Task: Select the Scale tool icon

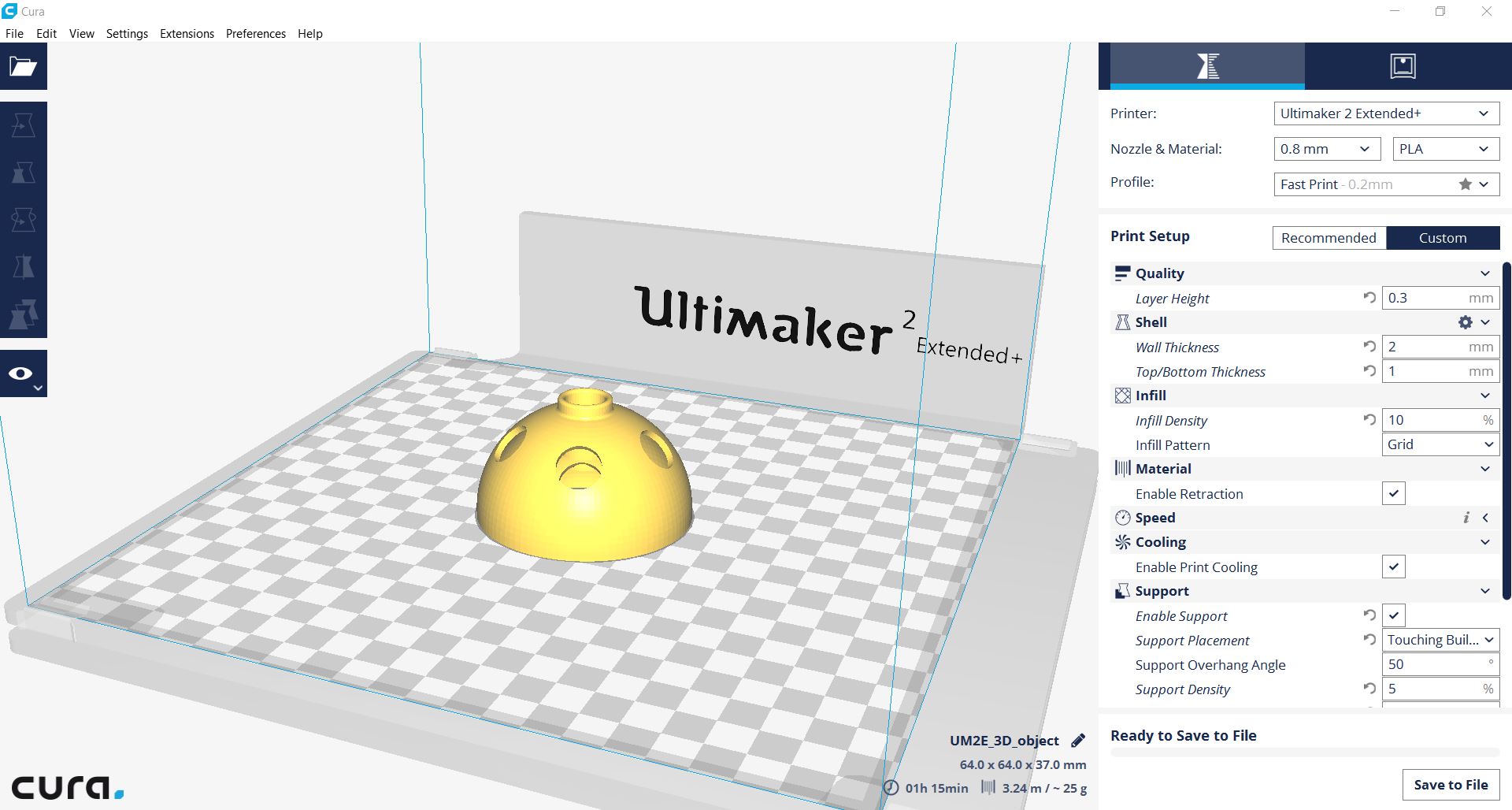Action: coord(23,173)
